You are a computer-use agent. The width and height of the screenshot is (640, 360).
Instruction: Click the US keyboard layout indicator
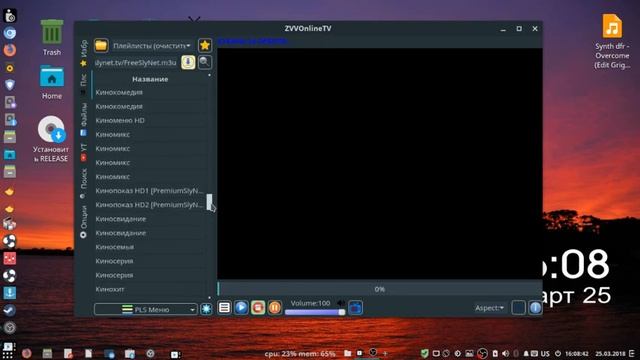[545, 353]
